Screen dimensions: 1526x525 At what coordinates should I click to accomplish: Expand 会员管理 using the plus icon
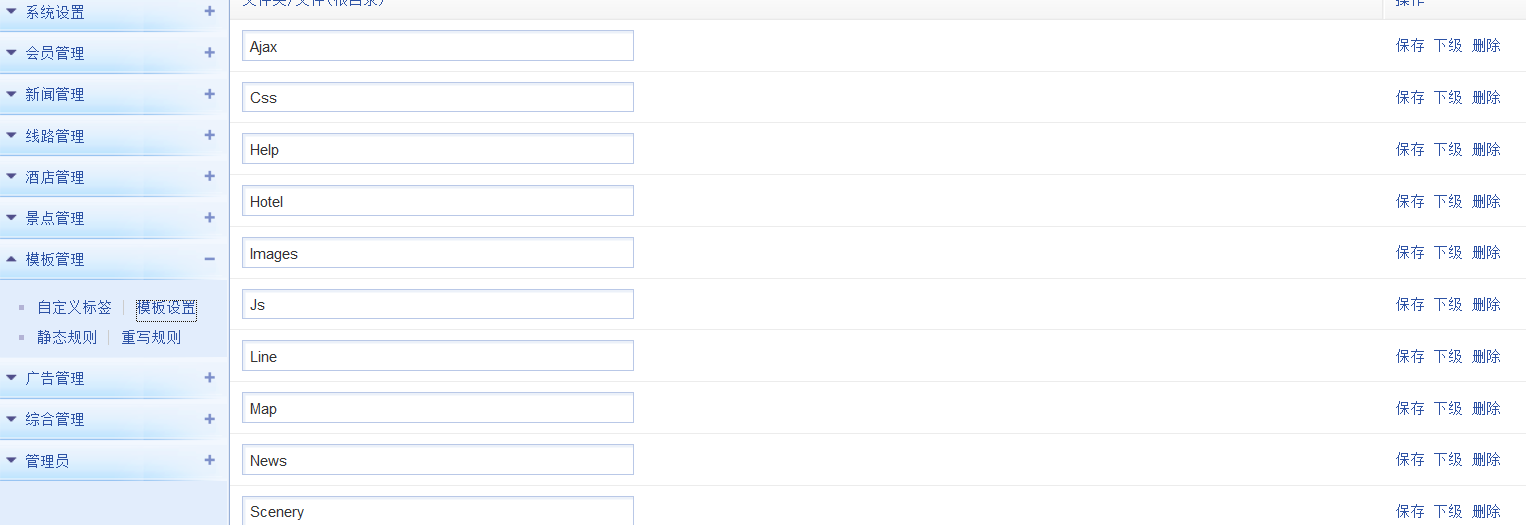(x=209, y=53)
